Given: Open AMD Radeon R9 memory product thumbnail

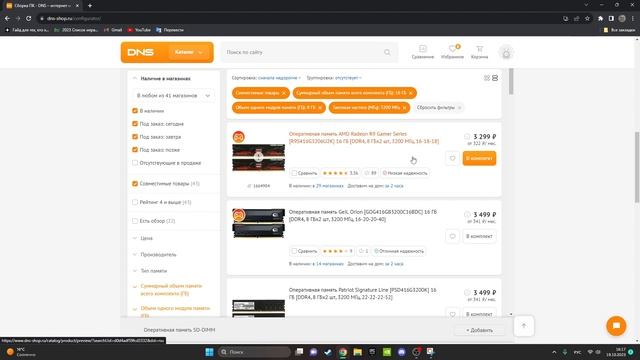Looking at the screenshot, I should click(x=258, y=157).
